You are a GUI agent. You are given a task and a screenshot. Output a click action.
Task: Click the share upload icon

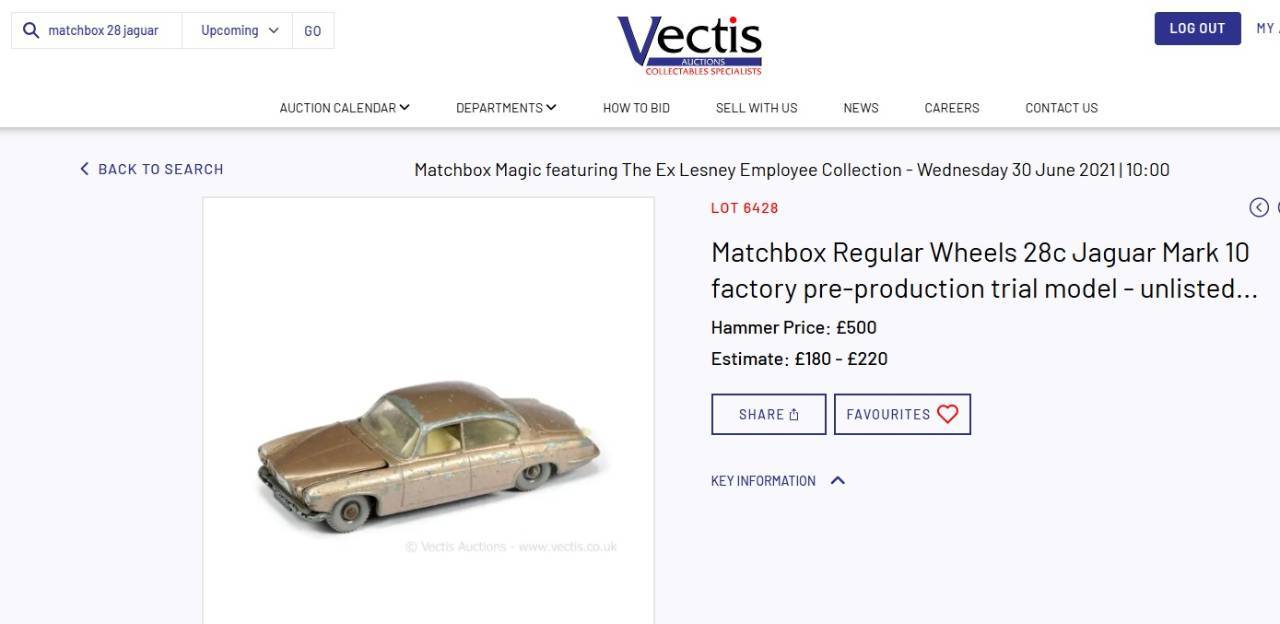(794, 414)
